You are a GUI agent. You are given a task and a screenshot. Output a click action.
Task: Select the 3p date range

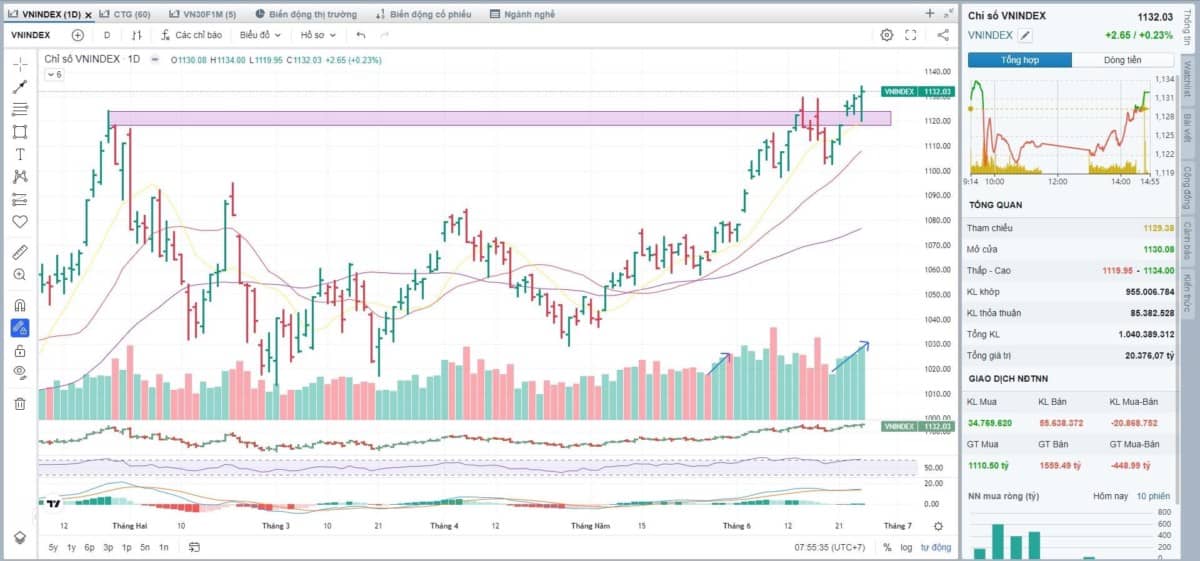pyautogui.click(x=108, y=547)
